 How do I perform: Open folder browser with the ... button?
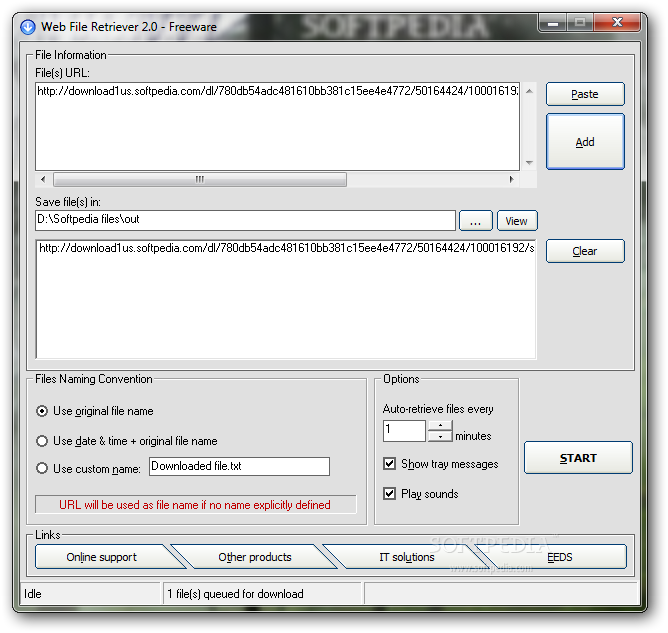[475, 221]
